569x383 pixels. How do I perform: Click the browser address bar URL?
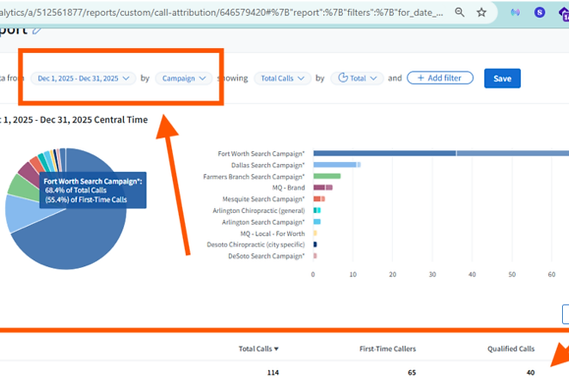tap(221, 13)
